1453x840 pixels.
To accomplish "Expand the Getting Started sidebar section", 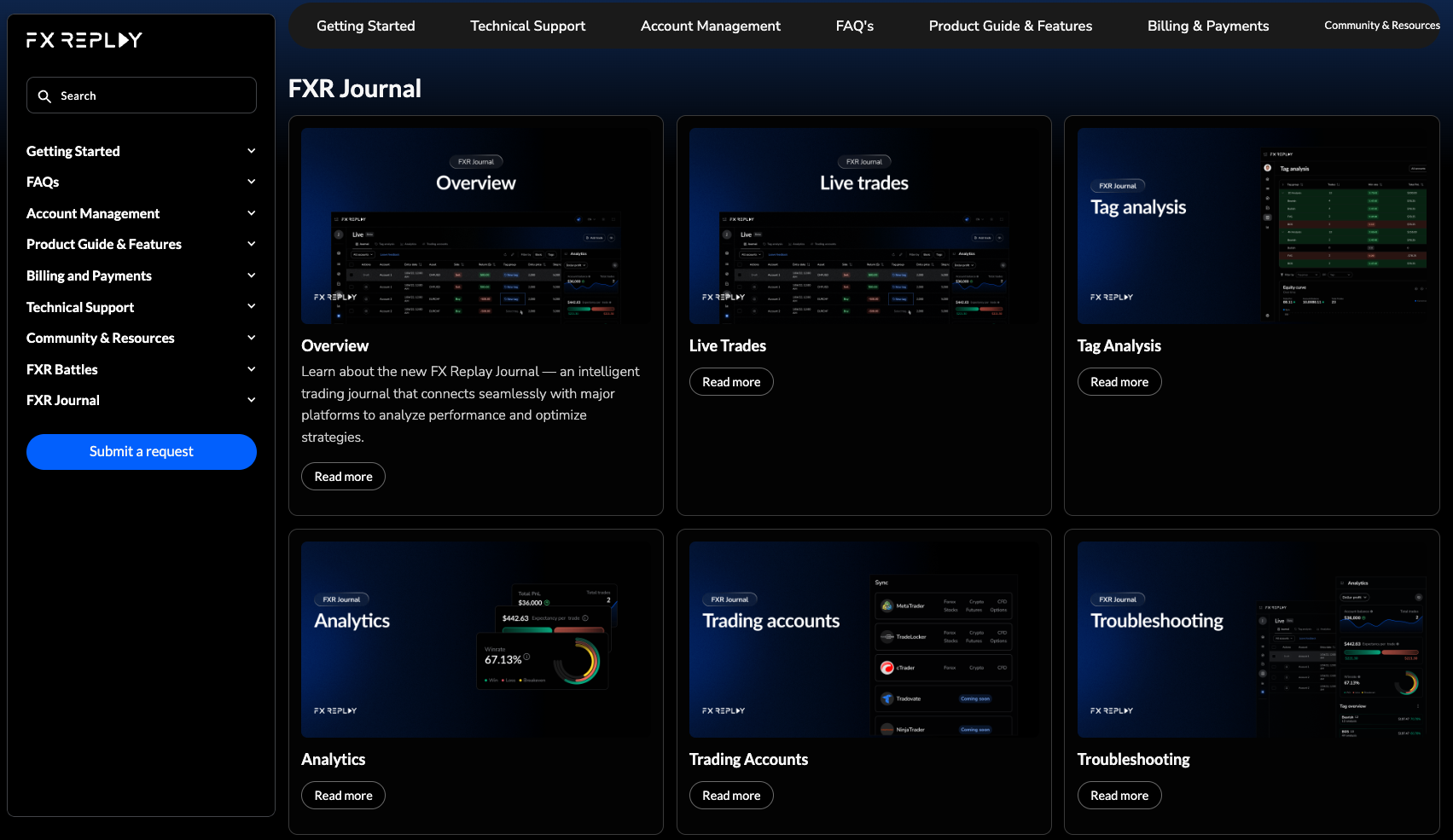I will tap(251, 151).
